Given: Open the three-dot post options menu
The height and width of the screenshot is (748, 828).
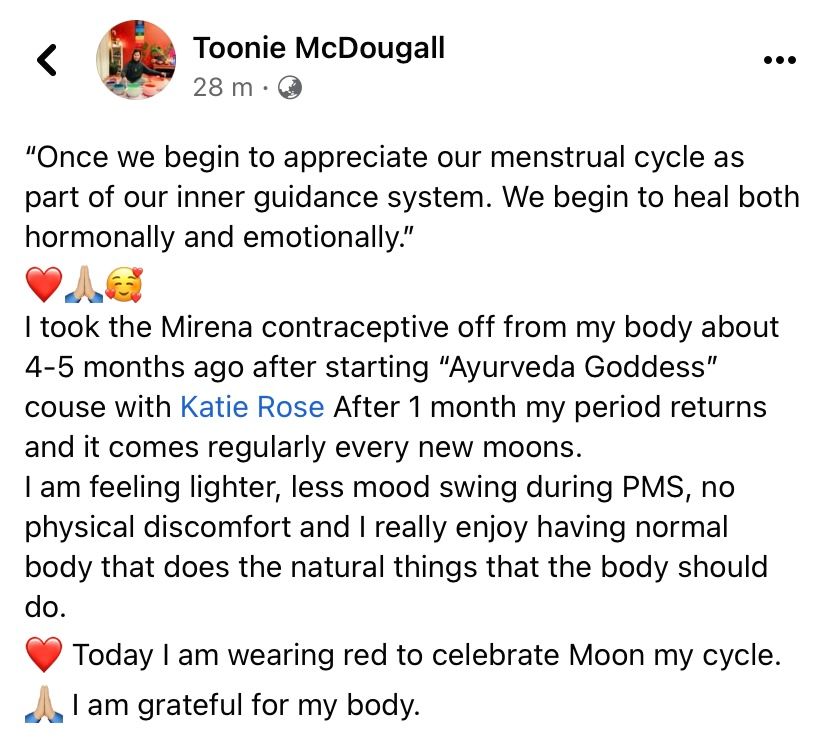Looking at the screenshot, I should [x=780, y=60].
